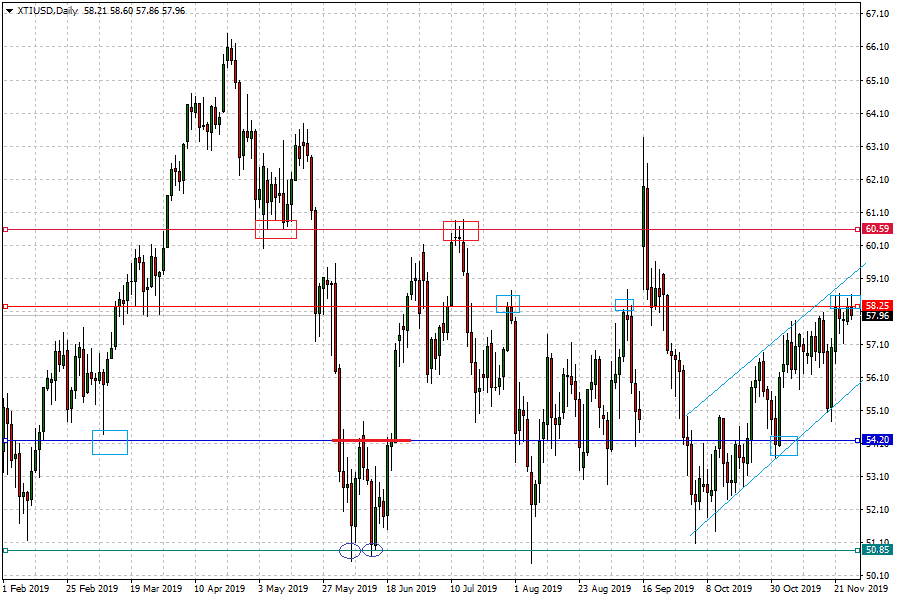Grab the left handle of the teal 50.85 line
The height and width of the screenshot is (600, 900).
pos(5,551)
